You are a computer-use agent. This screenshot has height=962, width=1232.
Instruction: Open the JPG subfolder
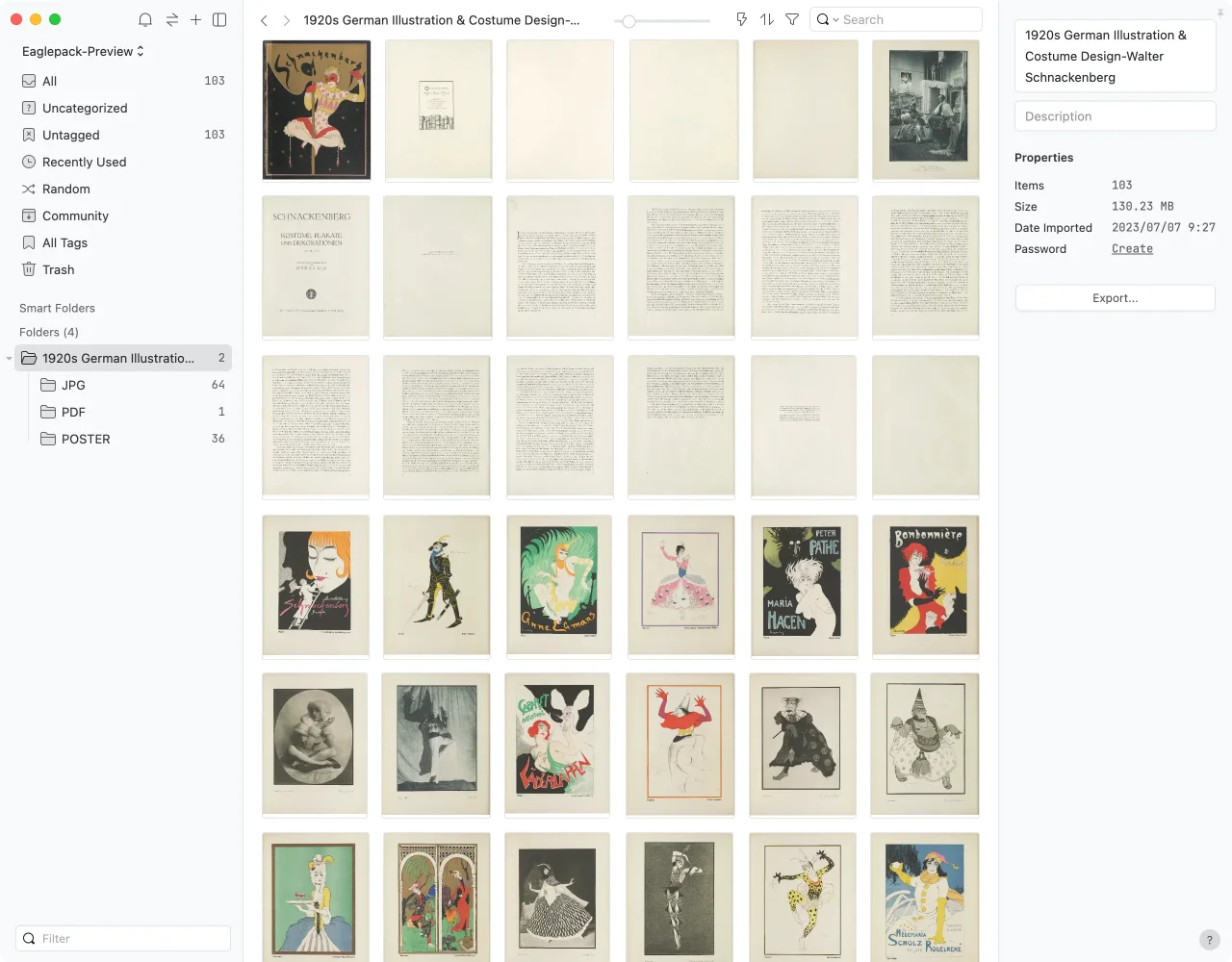point(133,385)
